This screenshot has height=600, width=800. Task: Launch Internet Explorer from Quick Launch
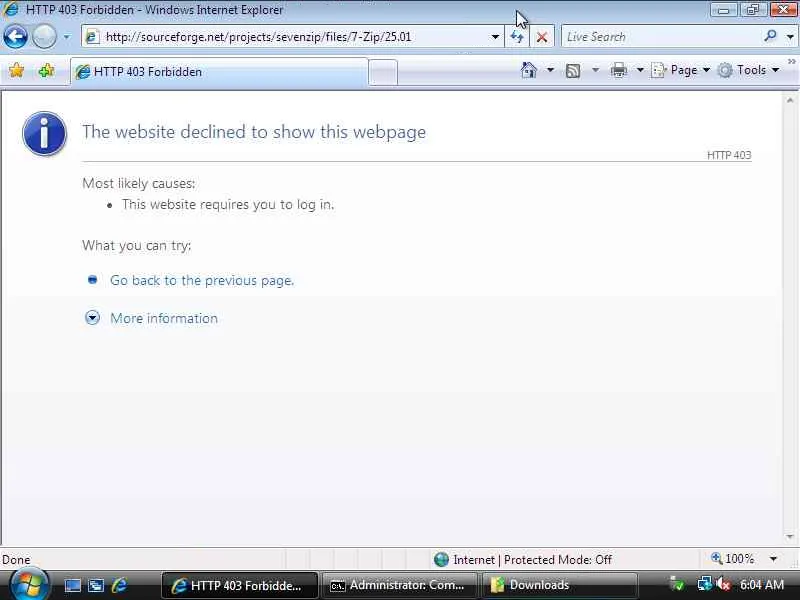pyautogui.click(x=119, y=585)
